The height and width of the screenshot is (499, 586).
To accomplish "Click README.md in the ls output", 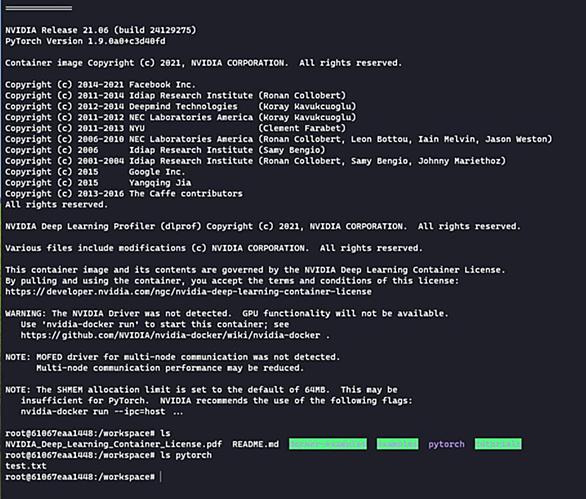I will click(x=256, y=444).
